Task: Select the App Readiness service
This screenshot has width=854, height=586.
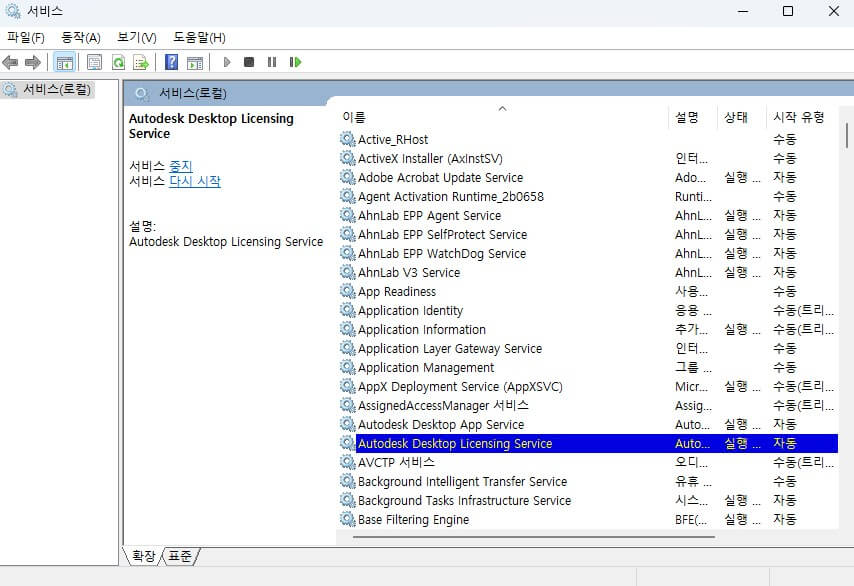Action: (588, 291)
